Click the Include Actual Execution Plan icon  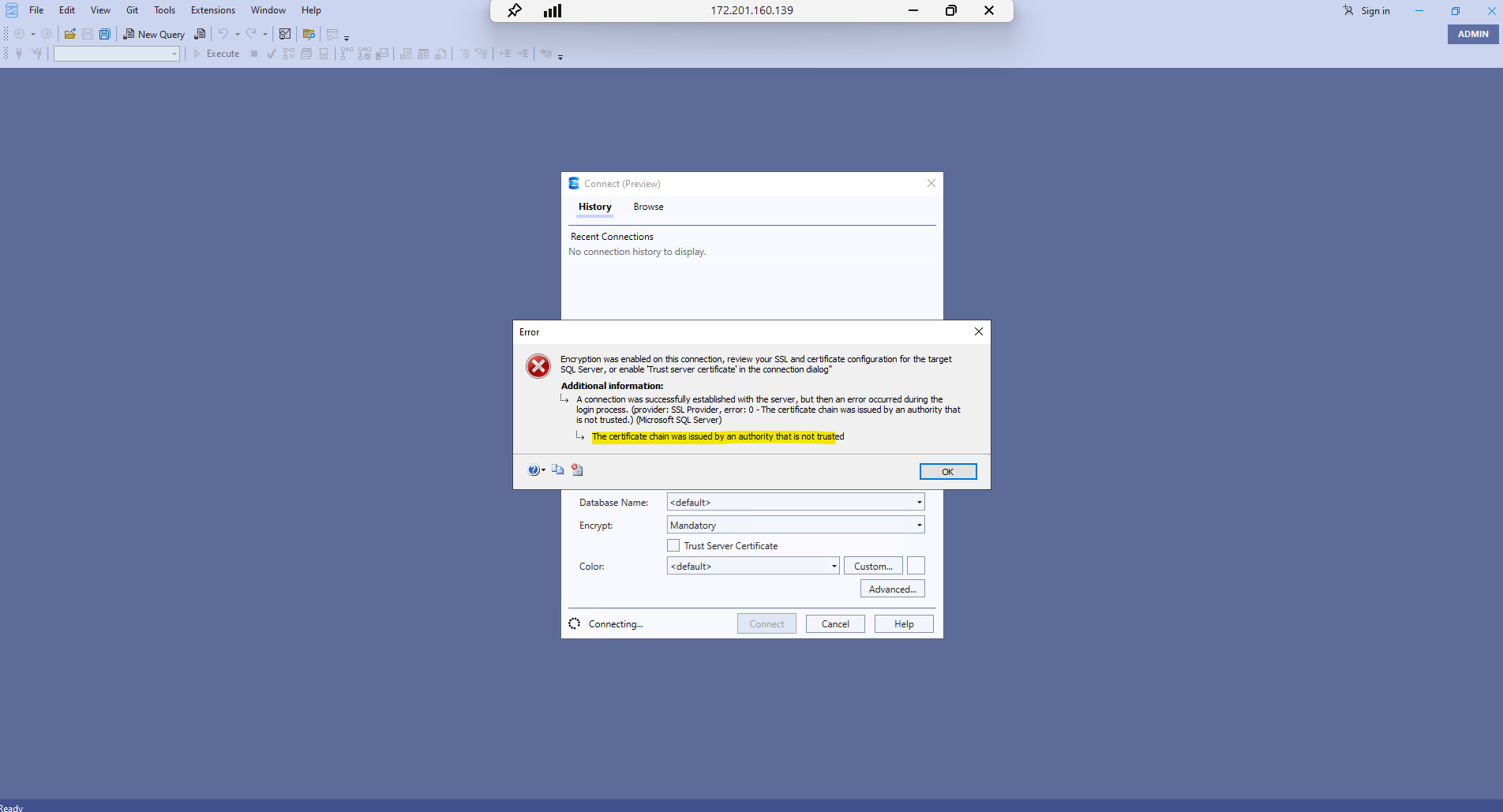(x=347, y=54)
